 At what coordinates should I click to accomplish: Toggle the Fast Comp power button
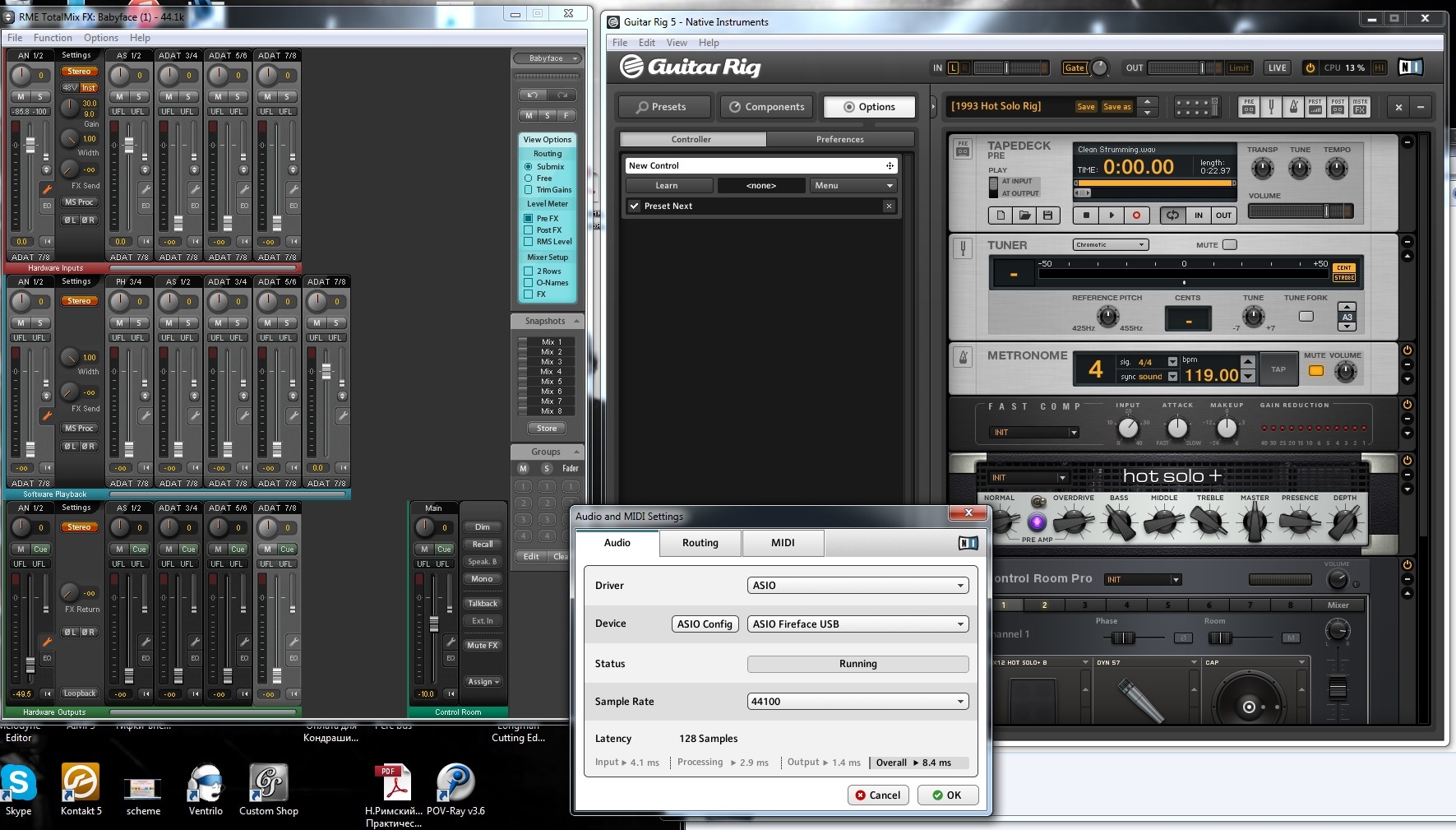[1407, 405]
